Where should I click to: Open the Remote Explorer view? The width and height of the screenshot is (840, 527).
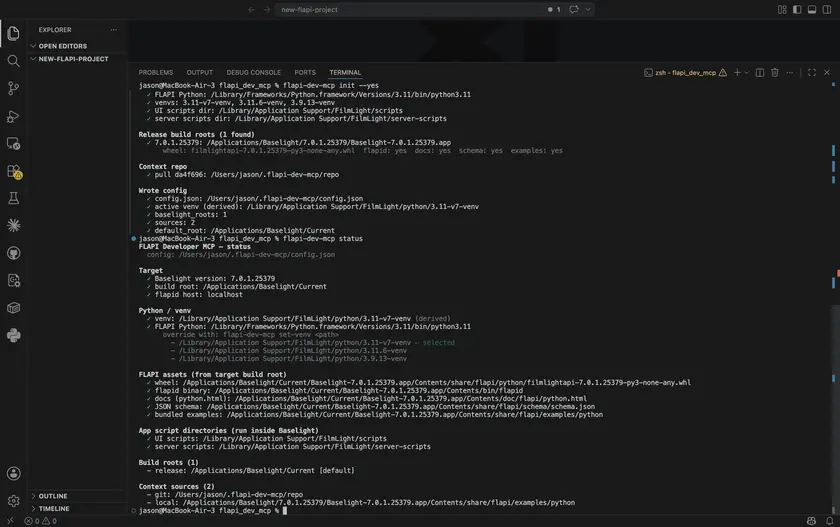[x=13, y=144]
